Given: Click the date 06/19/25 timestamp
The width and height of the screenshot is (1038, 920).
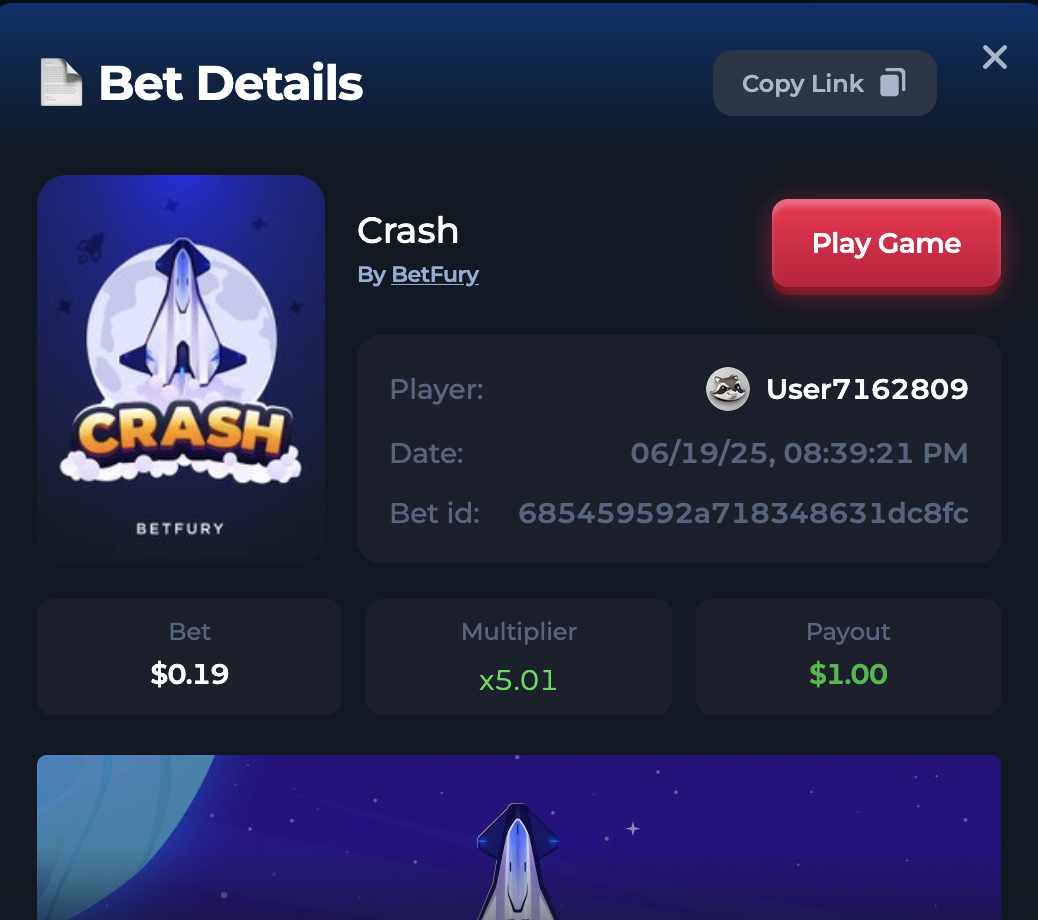Looking at the screenshot, I should (799, 453).
